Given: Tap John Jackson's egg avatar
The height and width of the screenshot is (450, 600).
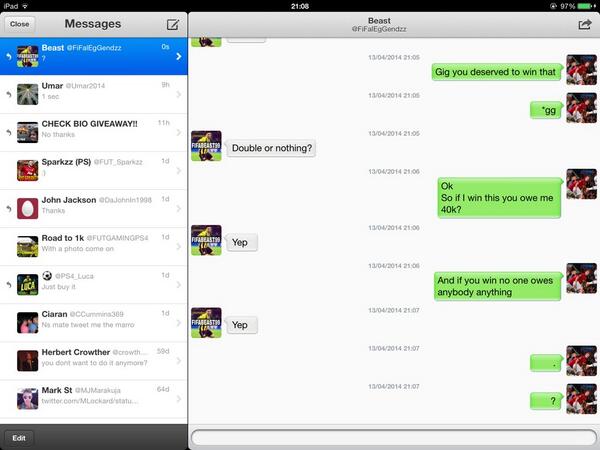Looking at the screenshot, I should (x=28, y=209).
